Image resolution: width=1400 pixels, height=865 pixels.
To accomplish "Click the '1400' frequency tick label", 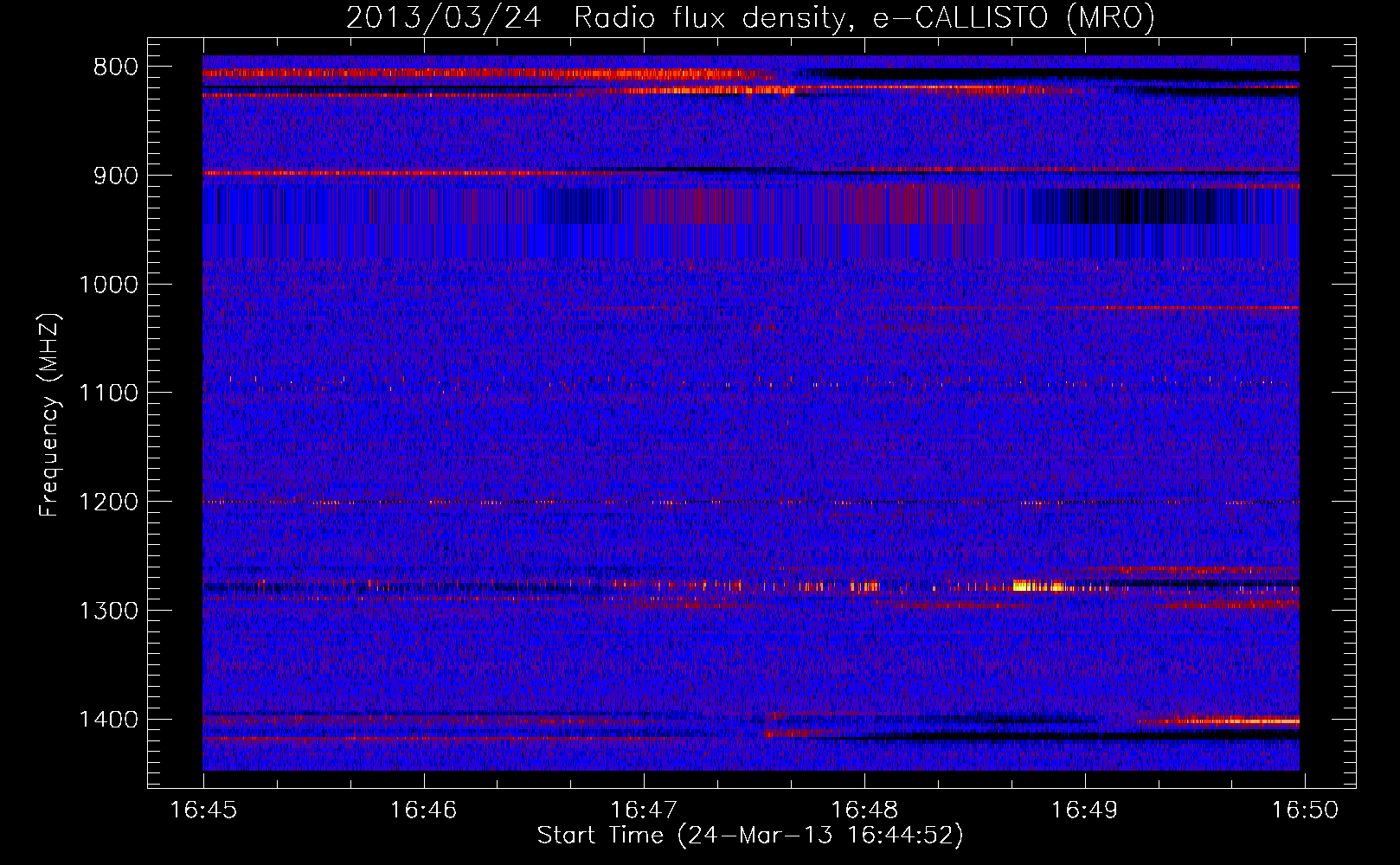I will (x=109, y=720).
